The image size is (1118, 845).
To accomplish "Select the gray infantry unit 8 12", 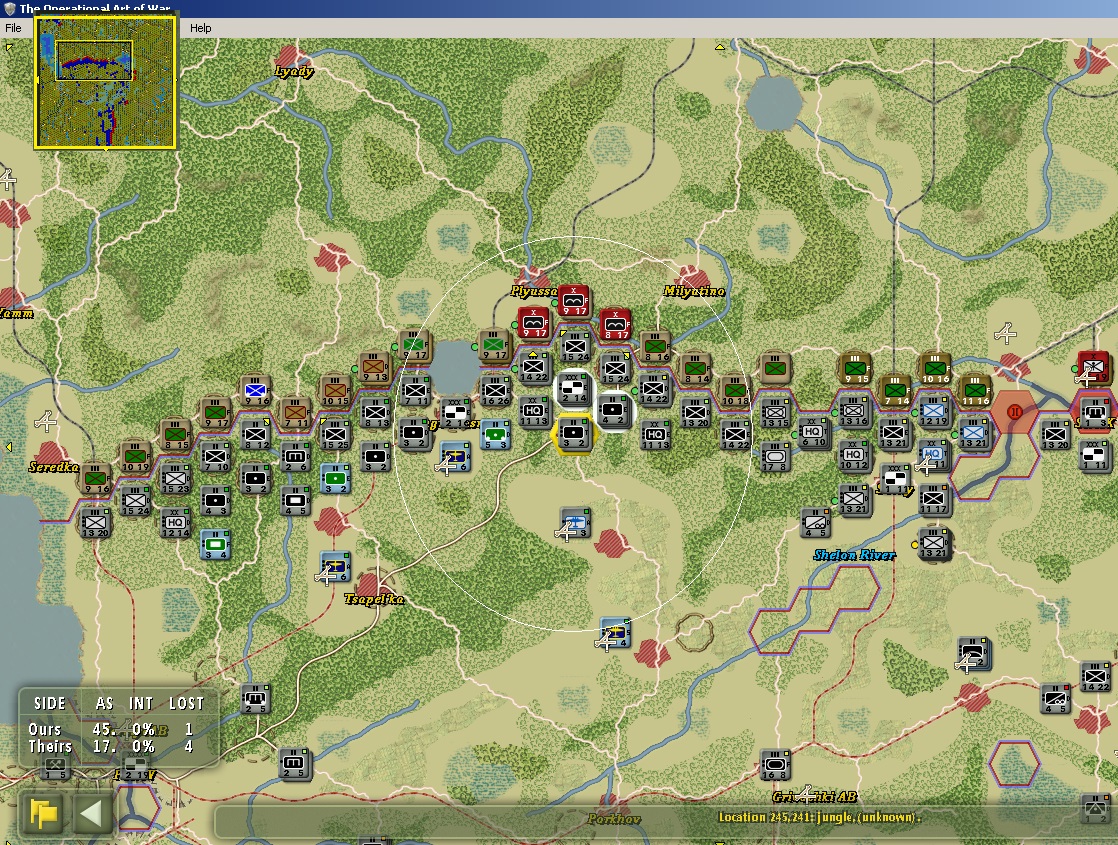I will click(255, 435).
